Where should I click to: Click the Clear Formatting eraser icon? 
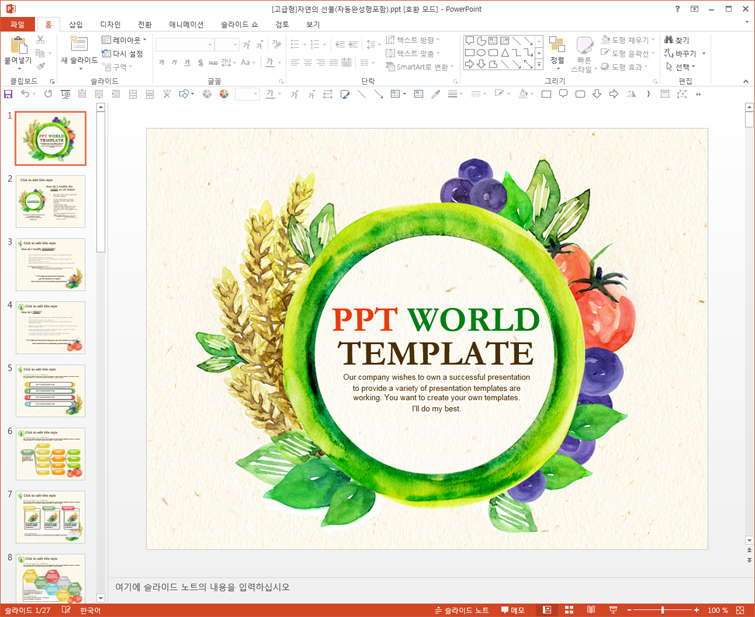click(276, 44)
